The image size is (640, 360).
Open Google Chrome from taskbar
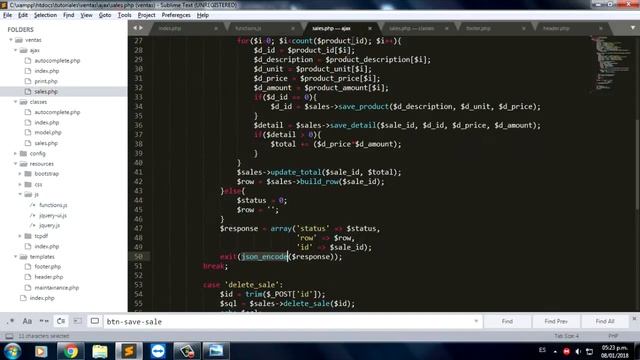click(x=70, y=351)
